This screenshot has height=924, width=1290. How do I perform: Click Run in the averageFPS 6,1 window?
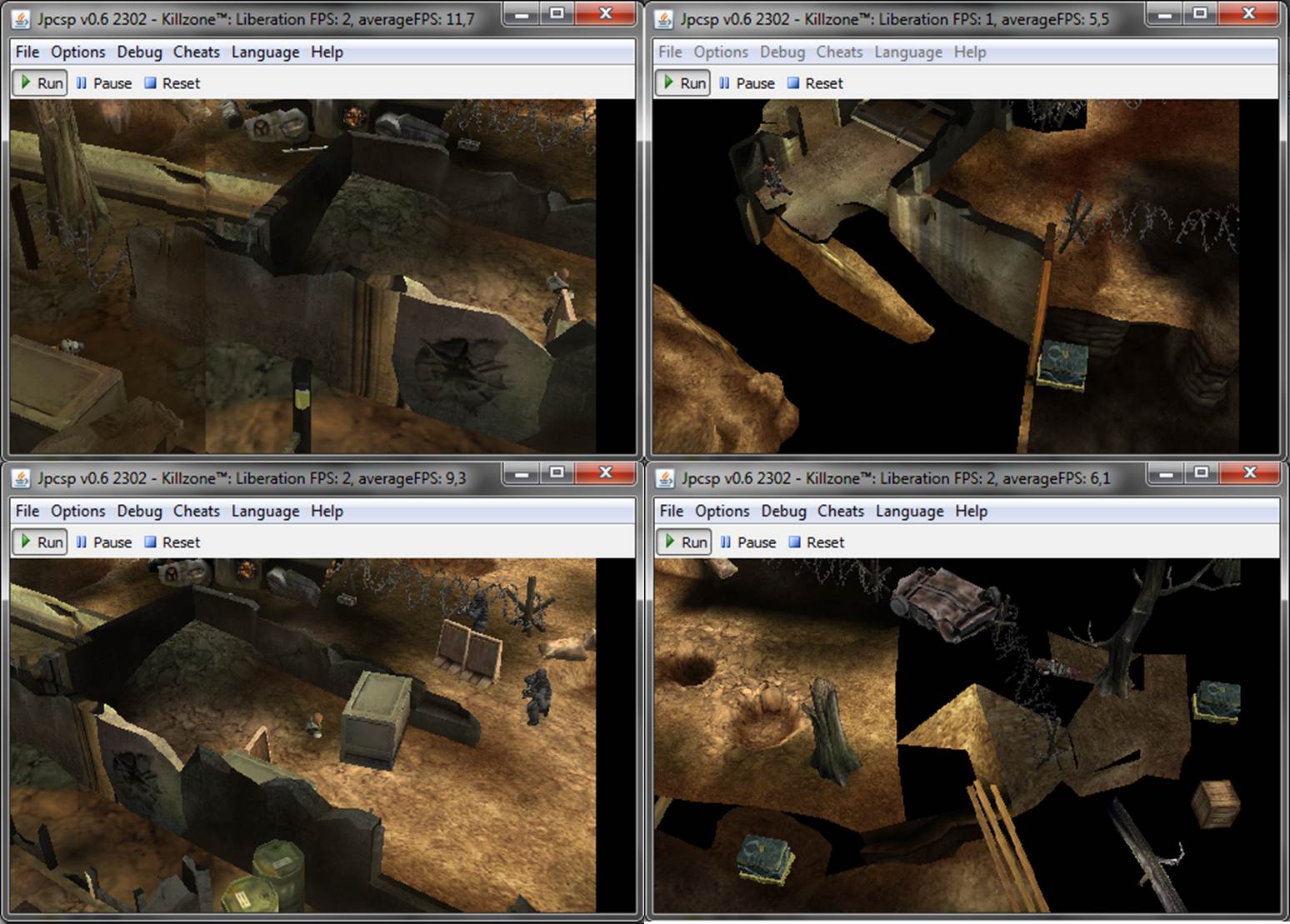tap(684, 542)
